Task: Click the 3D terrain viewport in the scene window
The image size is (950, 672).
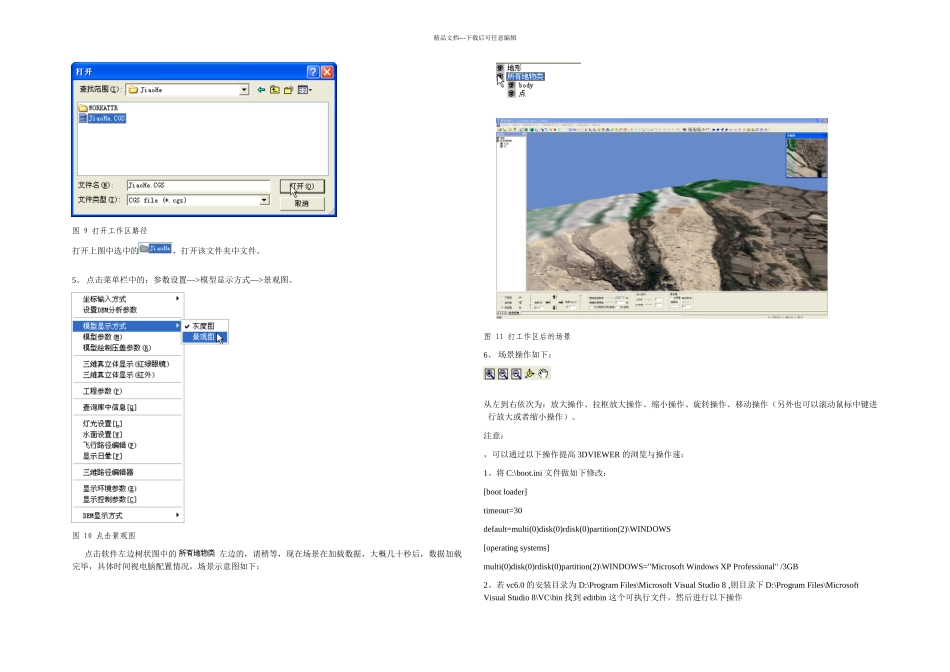Action: [677, 211]
